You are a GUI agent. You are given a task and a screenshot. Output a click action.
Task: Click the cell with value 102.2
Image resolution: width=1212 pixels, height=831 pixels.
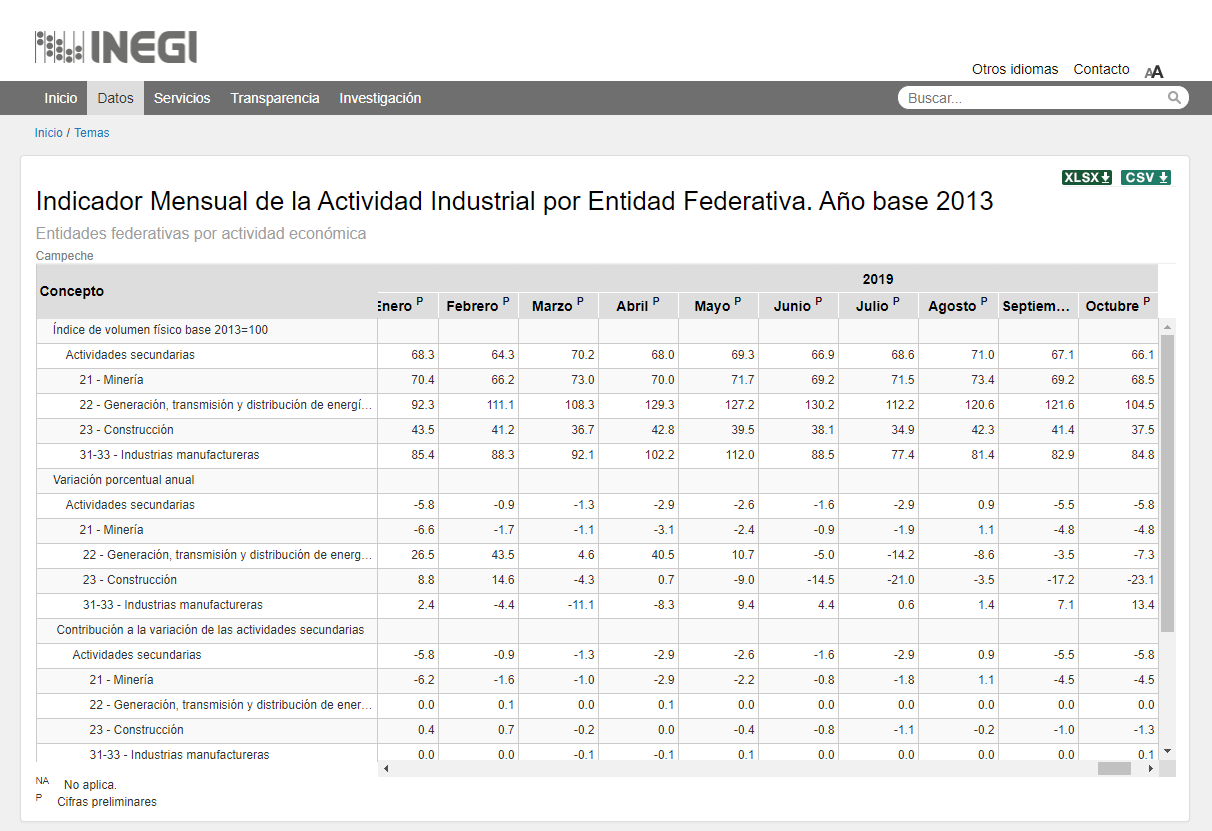tap(638, 455)
